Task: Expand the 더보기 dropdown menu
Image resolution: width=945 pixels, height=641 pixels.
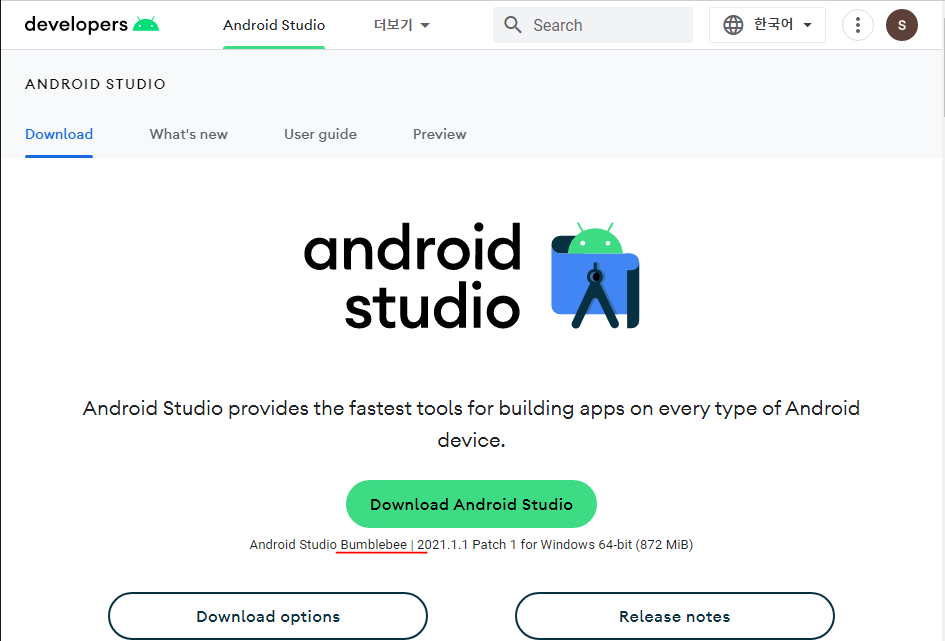Action: [401, 25]
